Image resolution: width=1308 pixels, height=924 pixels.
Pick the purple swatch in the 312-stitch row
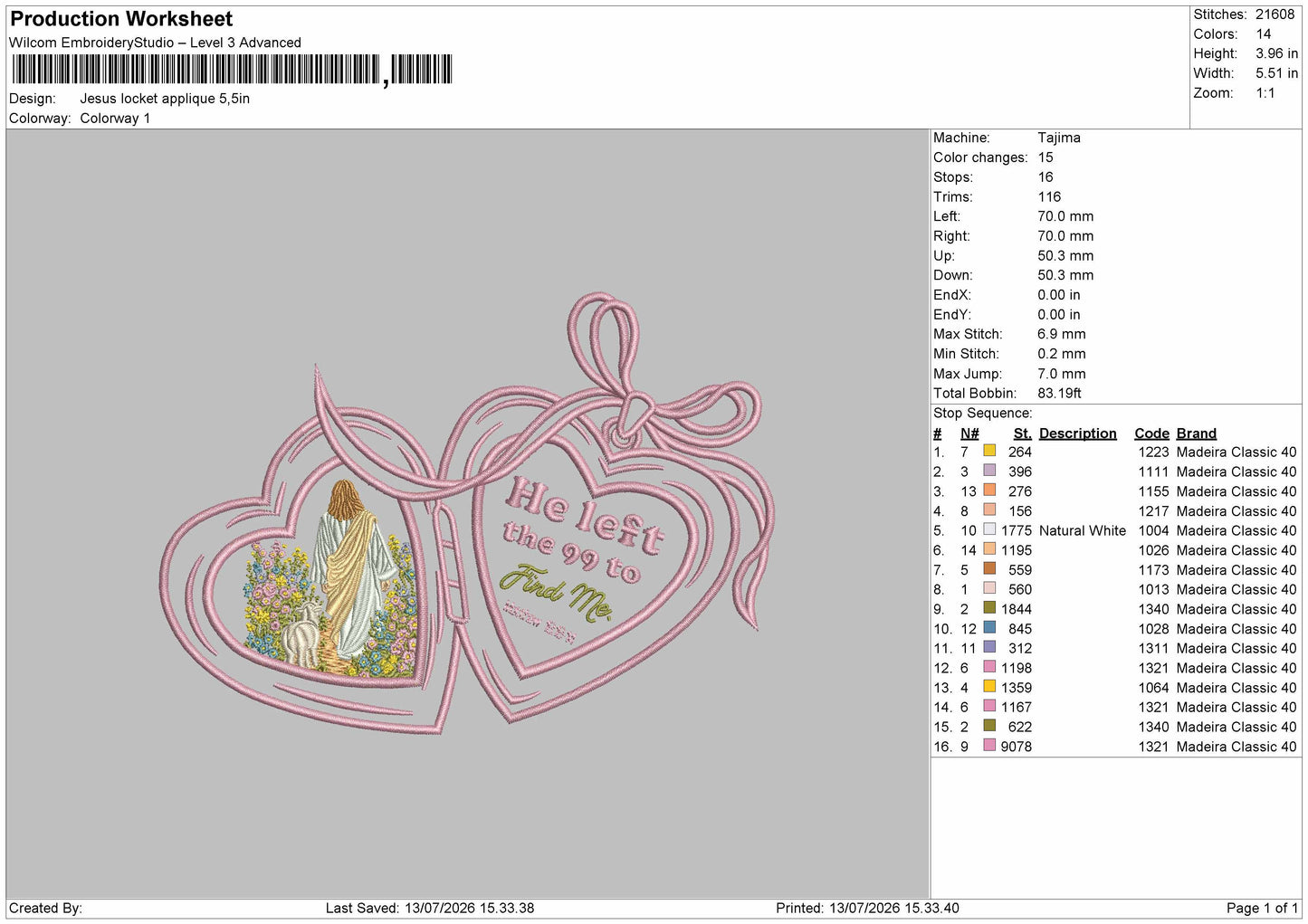point(989,647)
